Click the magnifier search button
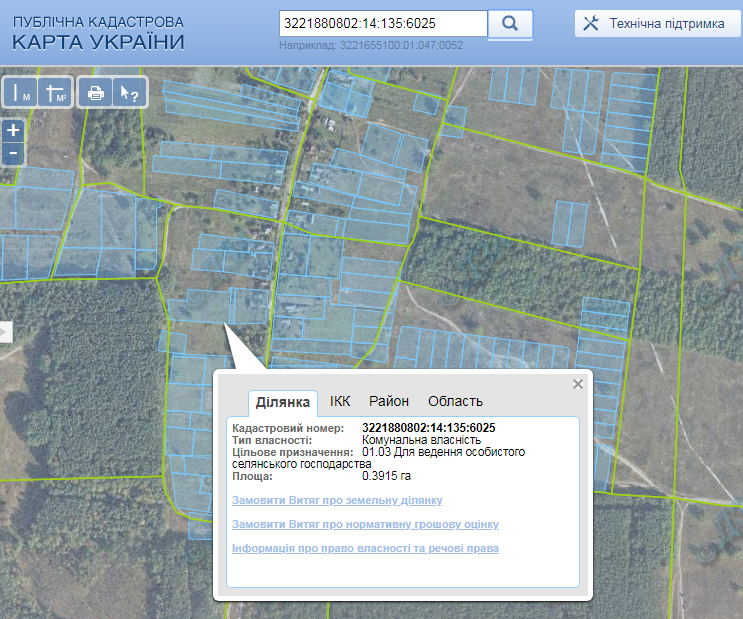 tap(510, 24)
